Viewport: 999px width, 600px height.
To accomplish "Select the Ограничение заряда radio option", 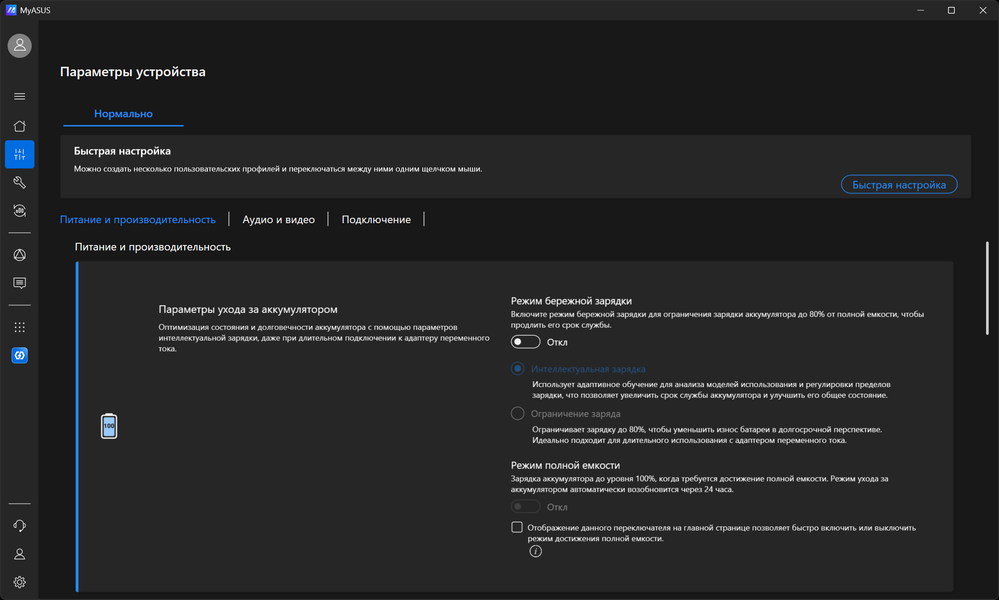I will [x=517, y=413].
